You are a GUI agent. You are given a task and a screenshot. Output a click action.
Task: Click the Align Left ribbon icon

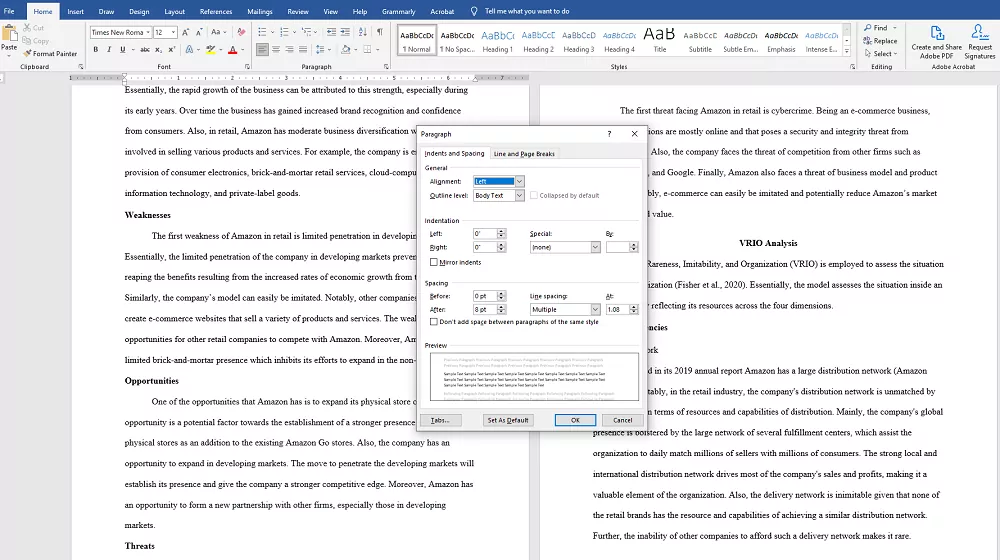(262, 49)
